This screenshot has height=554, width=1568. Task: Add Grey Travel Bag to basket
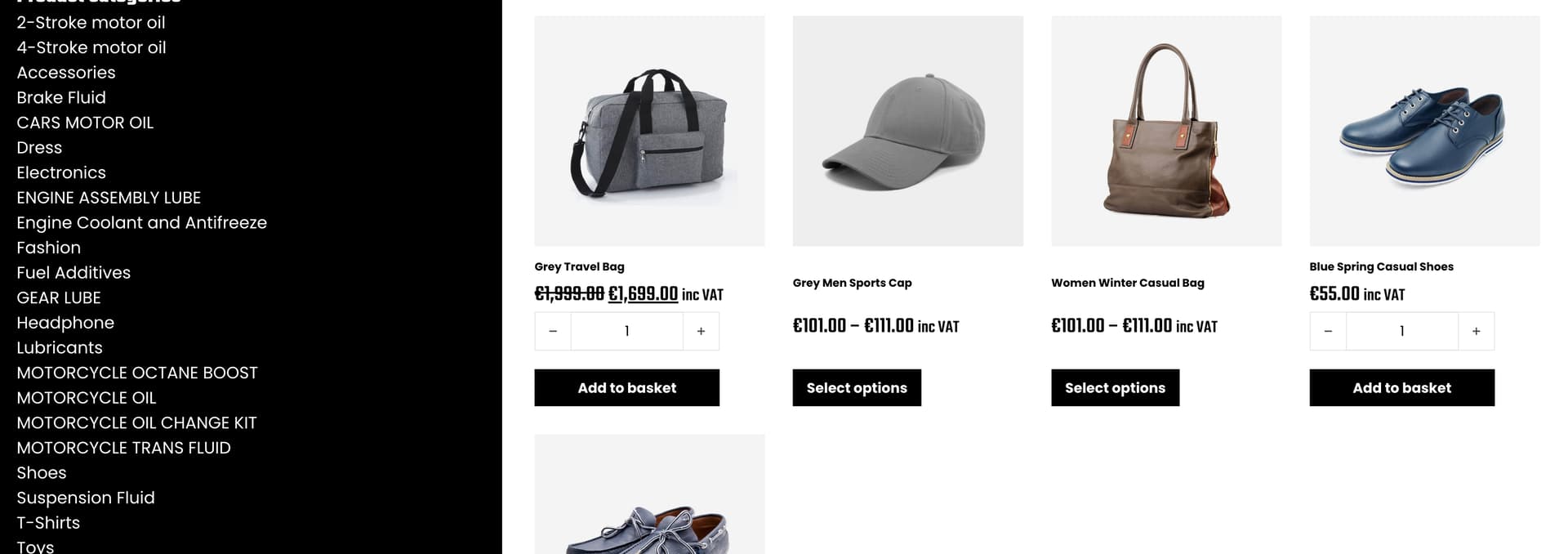[627, 387]
